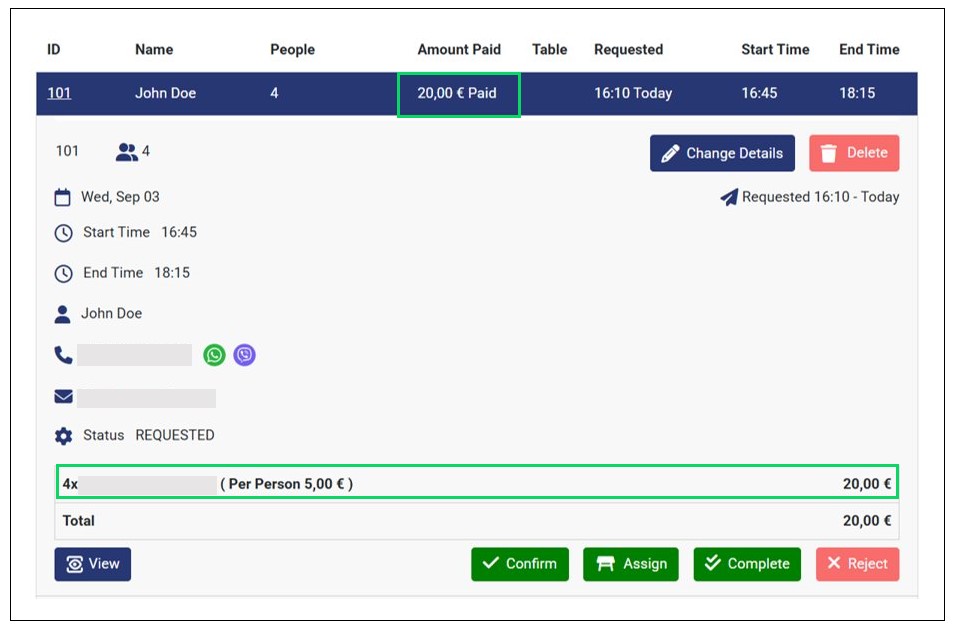Delete the reservation with Delete button
Image resolution: width=955 pixels, height=627 pixels.
pos(854,153)
